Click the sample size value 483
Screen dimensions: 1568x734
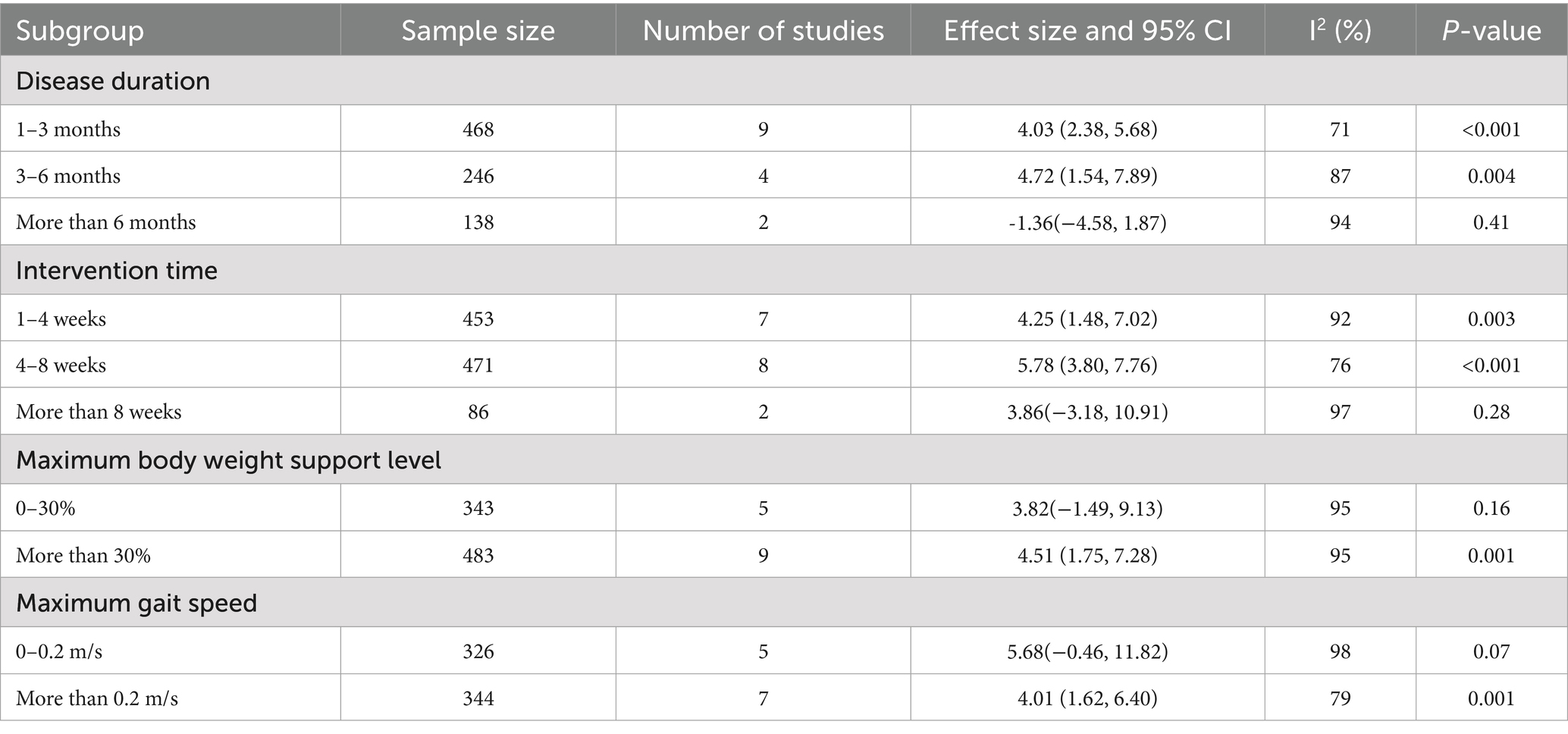click(478, 555)
